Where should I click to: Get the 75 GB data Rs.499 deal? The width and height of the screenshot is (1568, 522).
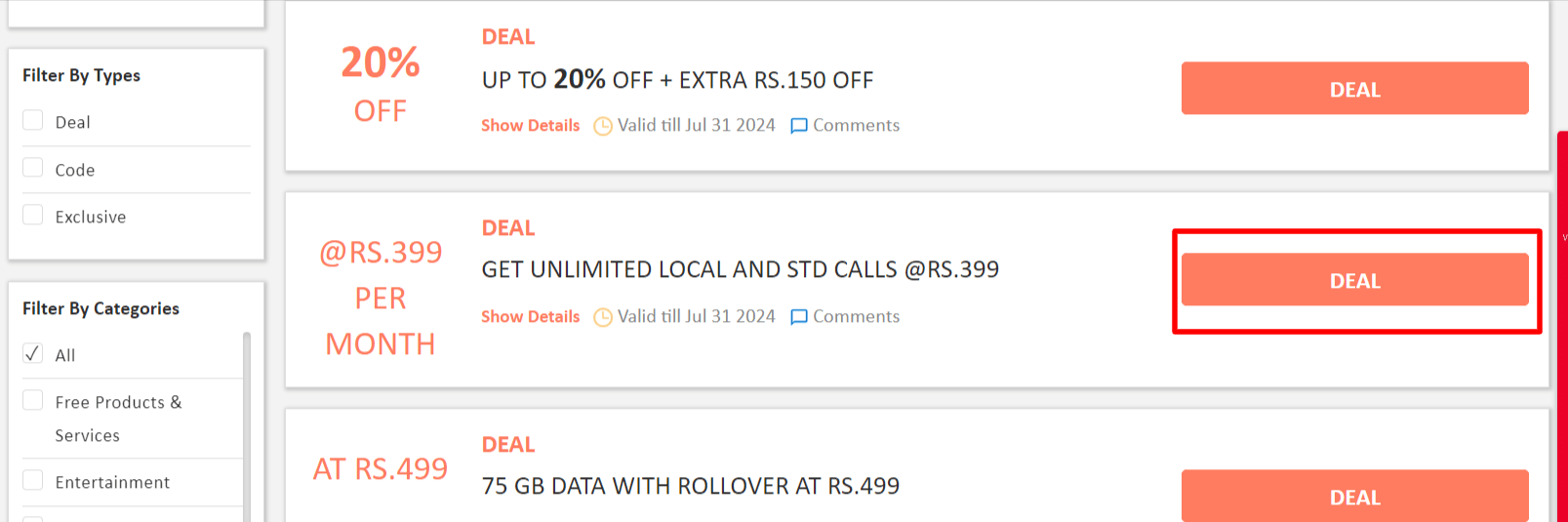1354,497
